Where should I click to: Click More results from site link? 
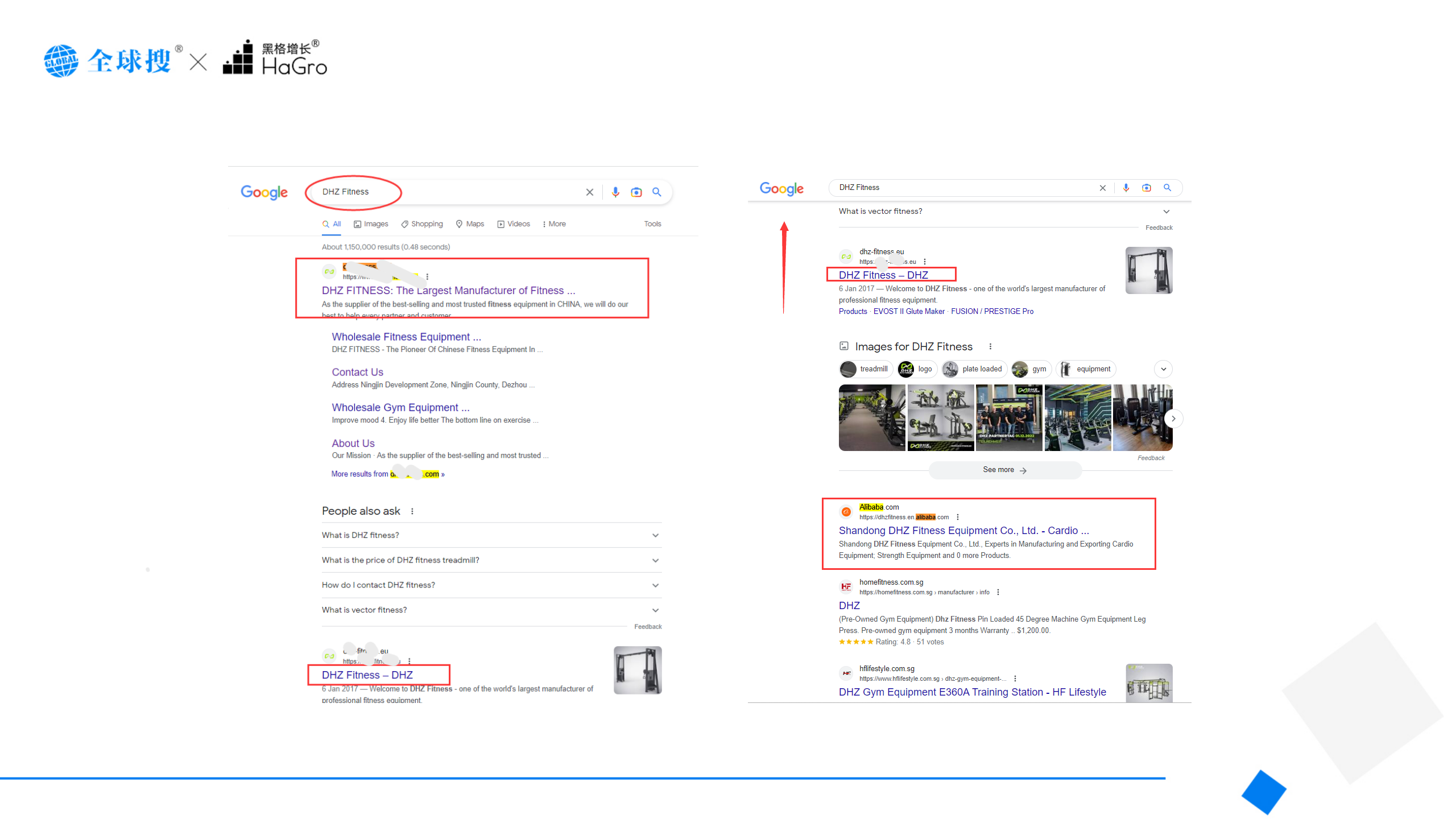pyautogui.click(x=388, y=474)
